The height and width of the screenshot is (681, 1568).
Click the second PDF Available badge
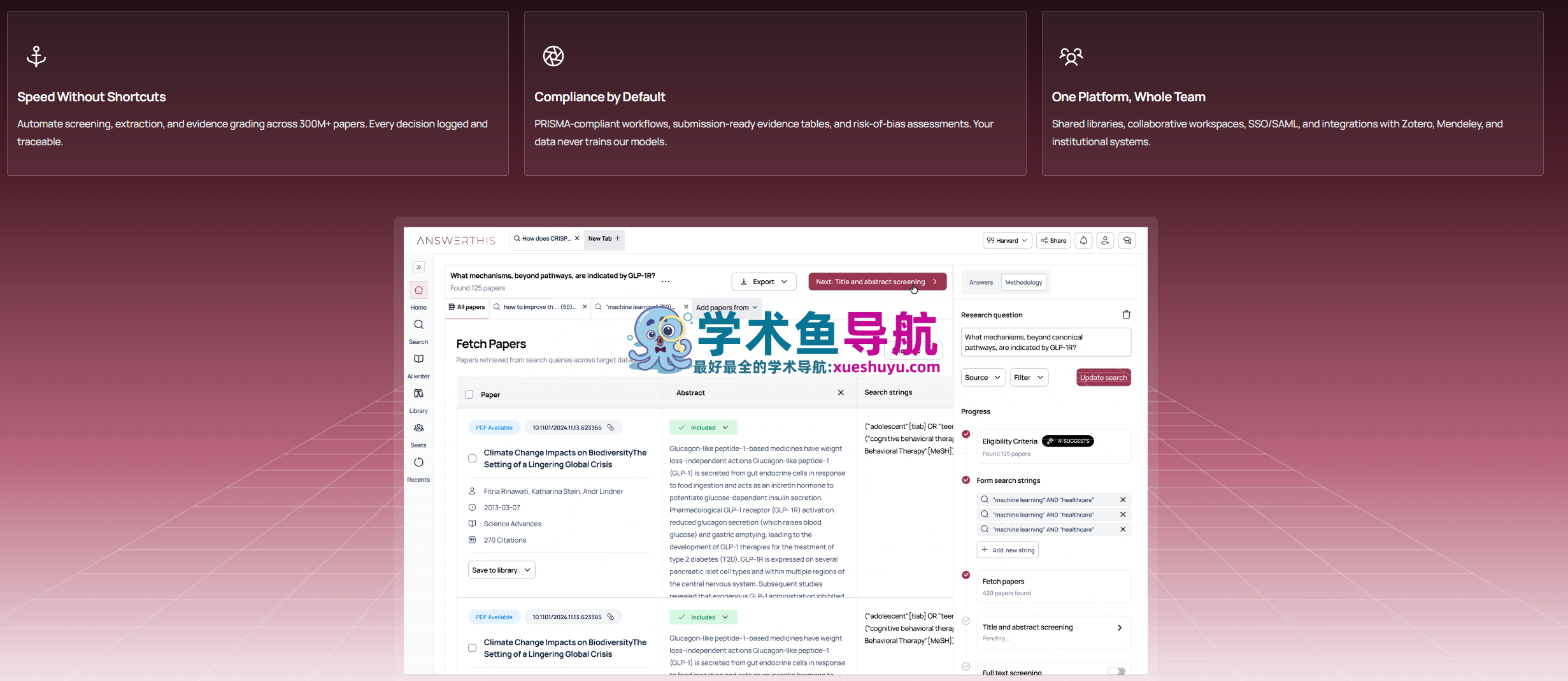point(494,617)
